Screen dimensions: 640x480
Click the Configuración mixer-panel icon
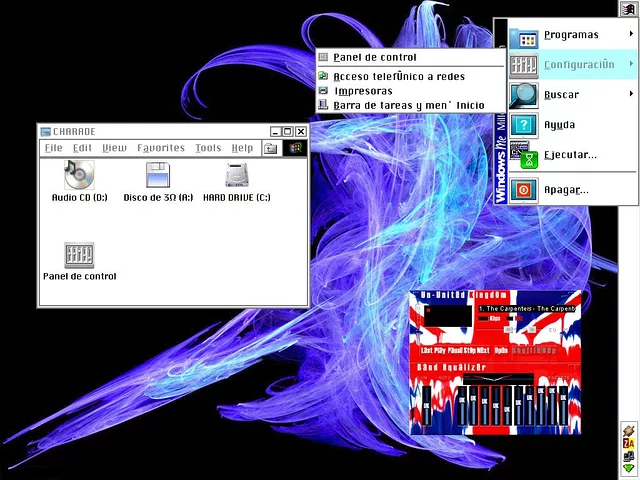click(x=524, y=65)
